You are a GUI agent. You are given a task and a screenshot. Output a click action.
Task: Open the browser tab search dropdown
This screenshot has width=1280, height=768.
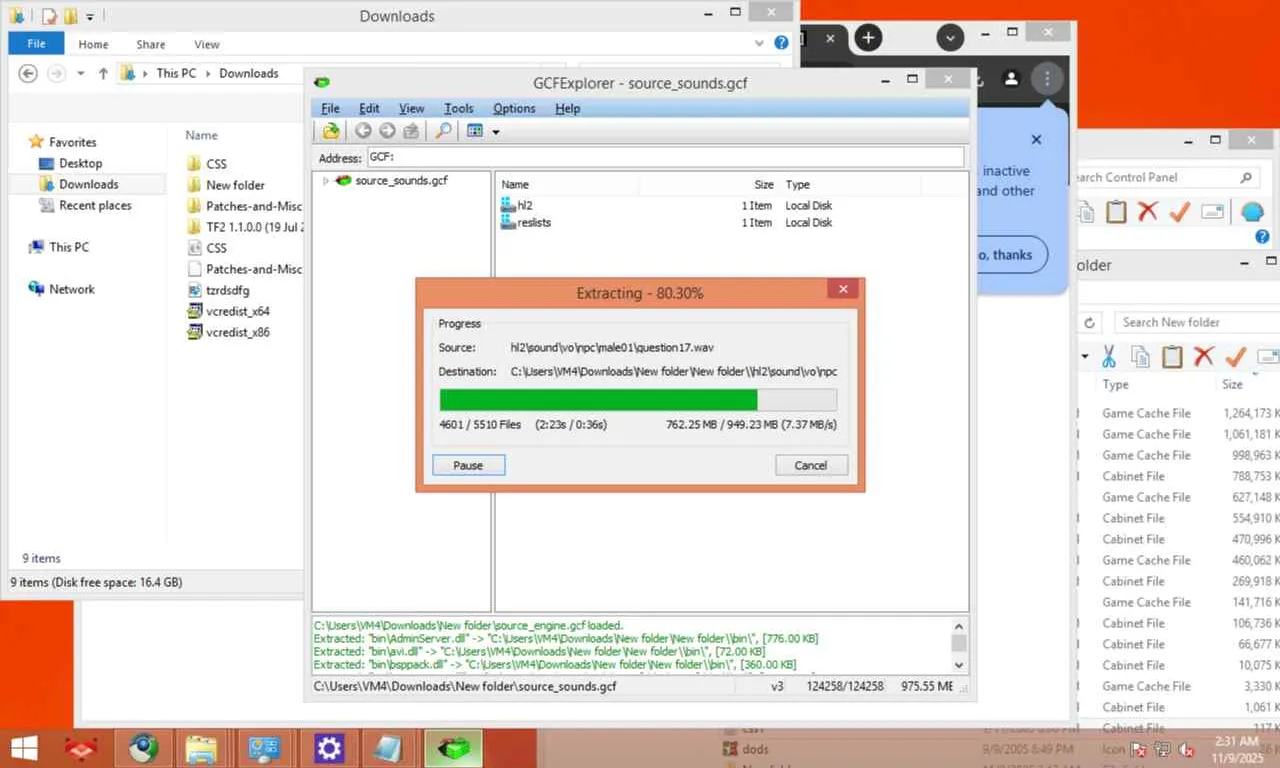(x=950, y=38)
